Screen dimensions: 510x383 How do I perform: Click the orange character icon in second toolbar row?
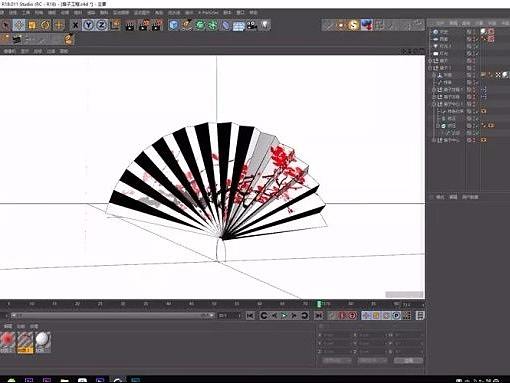click(69, 39)
